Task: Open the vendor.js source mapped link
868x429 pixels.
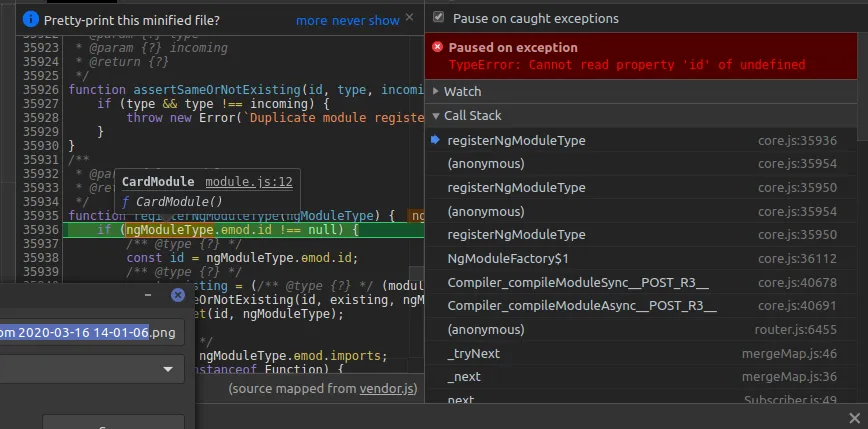Action: pos(388,388)
